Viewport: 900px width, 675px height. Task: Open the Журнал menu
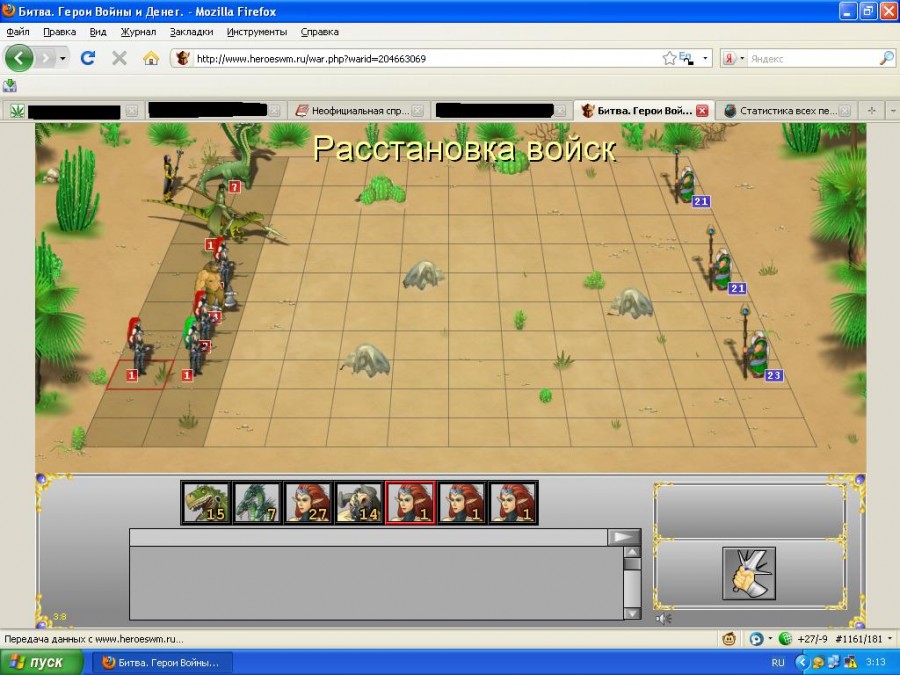point(138,32)
